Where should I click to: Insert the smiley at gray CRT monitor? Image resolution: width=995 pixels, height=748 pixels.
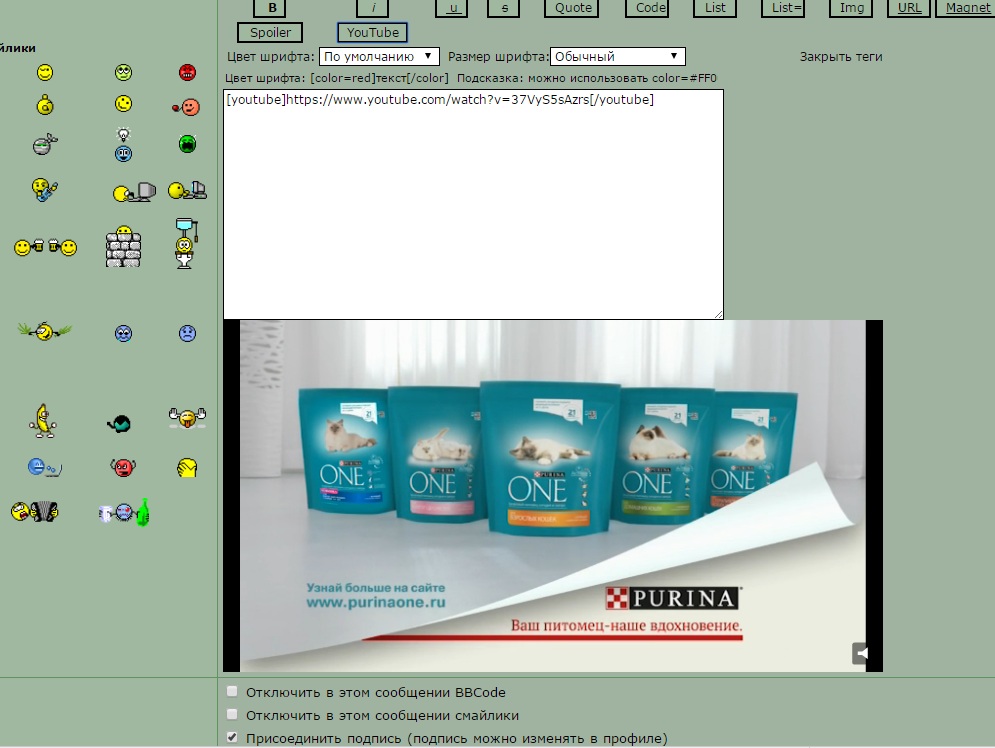click(134, 192)
